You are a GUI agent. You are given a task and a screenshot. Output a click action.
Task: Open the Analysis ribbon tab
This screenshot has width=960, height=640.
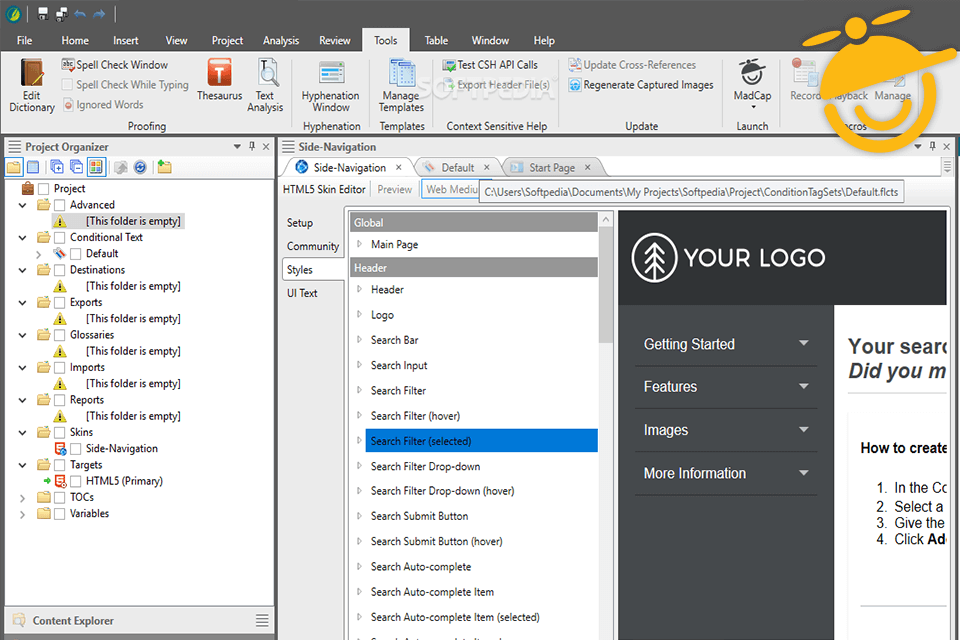coord(281,41)
